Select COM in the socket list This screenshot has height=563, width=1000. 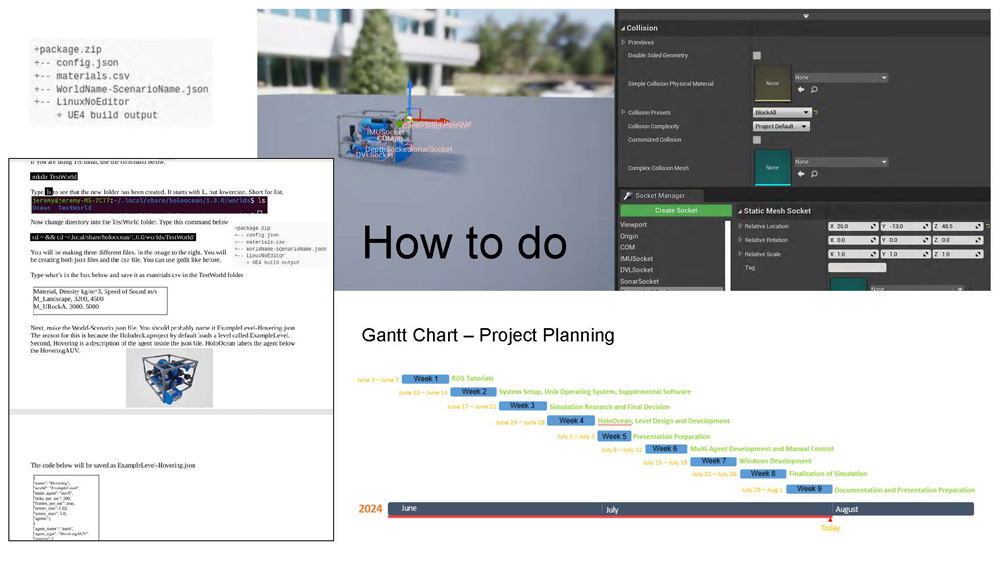tap(628, 247)
